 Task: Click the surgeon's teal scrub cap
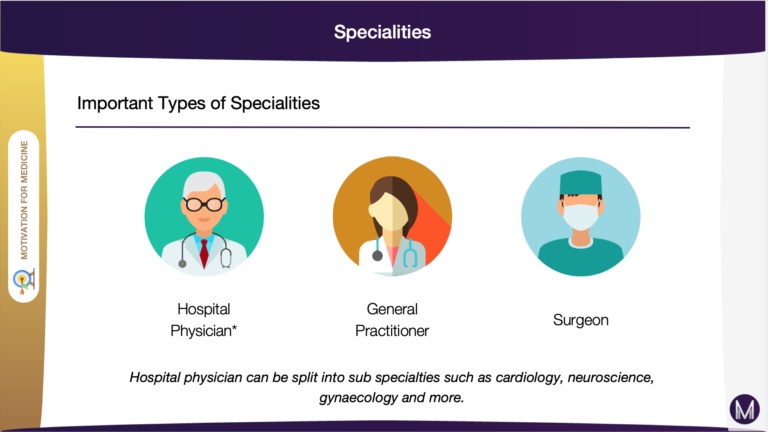coord(581,183)
